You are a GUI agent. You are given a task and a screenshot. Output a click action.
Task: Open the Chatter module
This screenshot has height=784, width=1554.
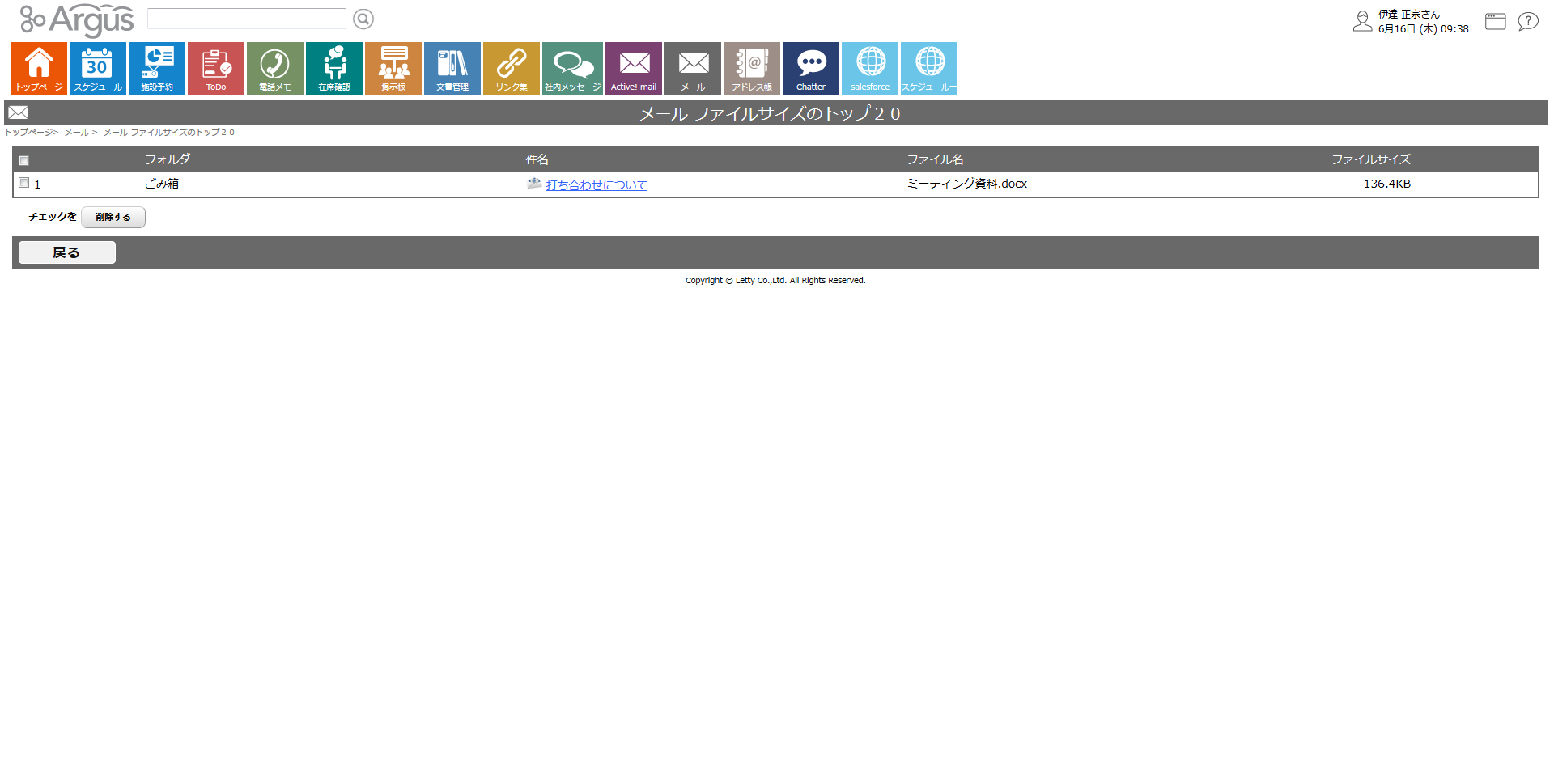click(x=811, y=69)
